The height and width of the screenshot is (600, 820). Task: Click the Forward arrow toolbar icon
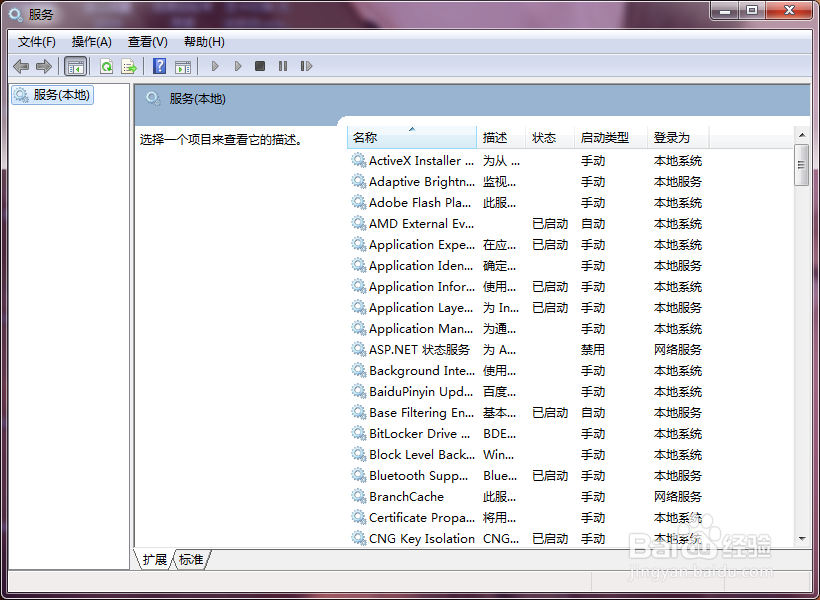point(43,66)
